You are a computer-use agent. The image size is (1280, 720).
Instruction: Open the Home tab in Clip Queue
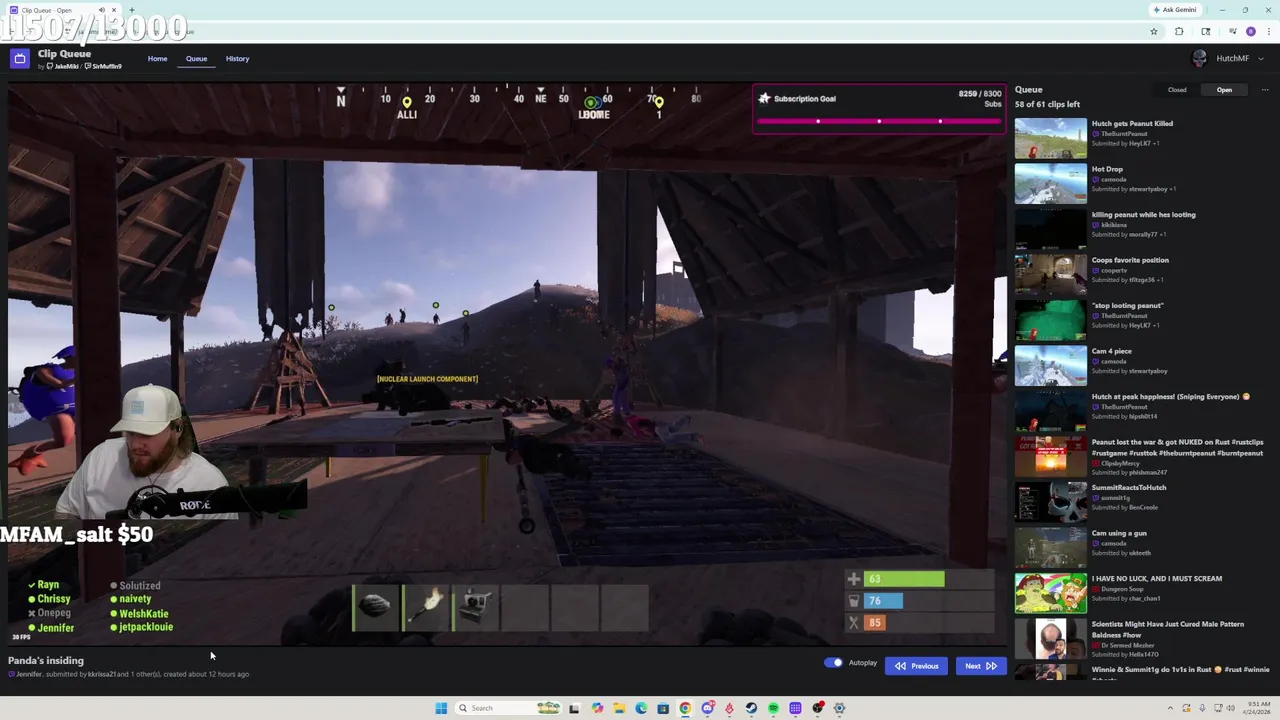point(157,59)
